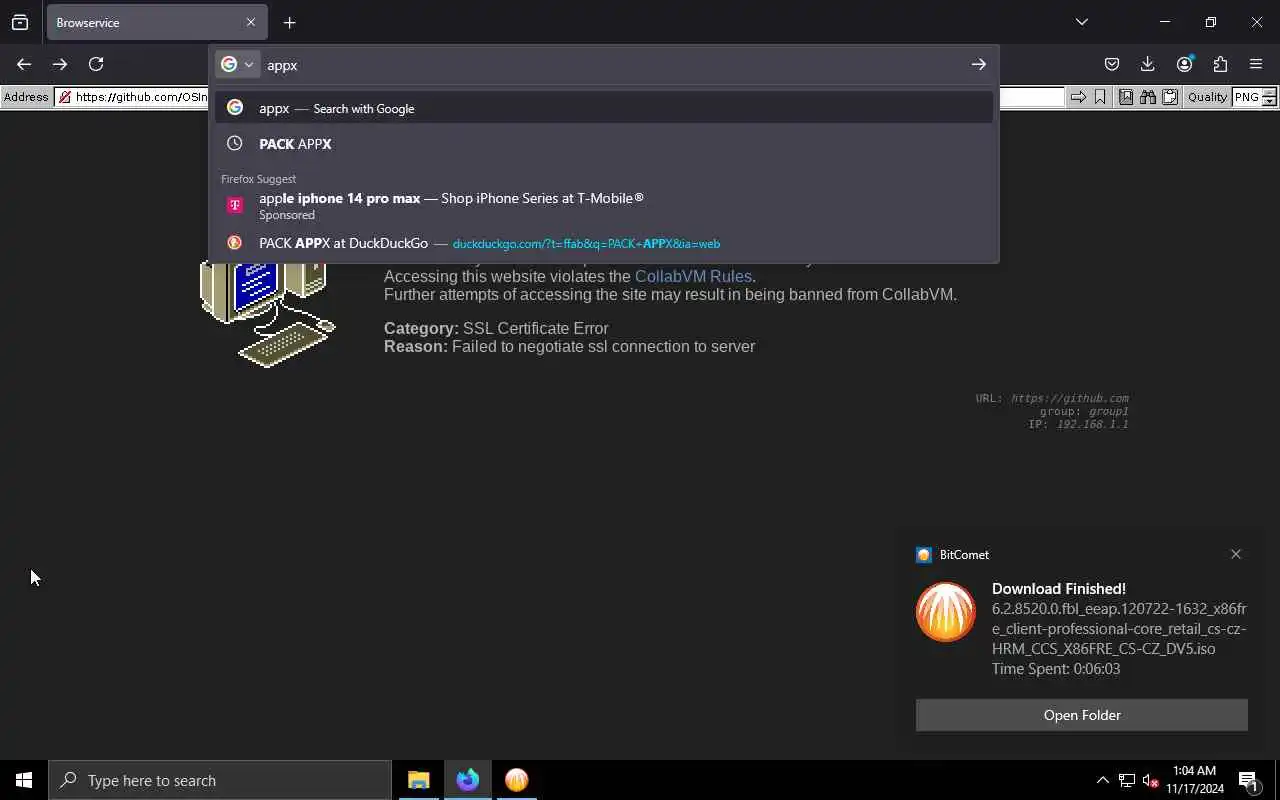Reload the current page
The height and width of the screenshot is (800, 1280).
tap(96, 64)
